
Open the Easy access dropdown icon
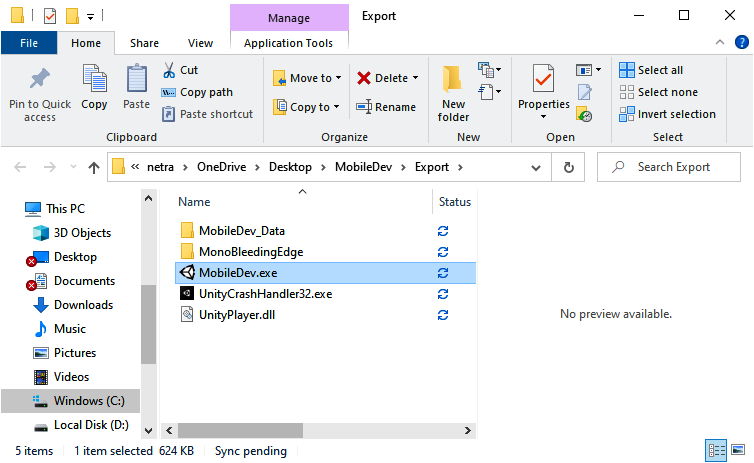(490, 91)
